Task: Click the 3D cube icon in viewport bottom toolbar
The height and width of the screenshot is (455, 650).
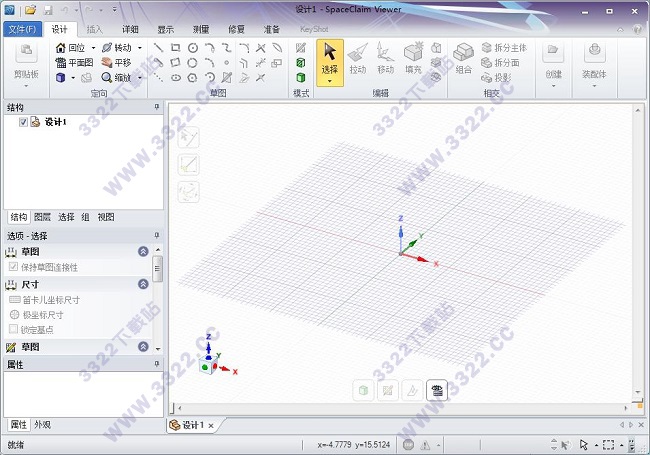Action: coord(363,390)
